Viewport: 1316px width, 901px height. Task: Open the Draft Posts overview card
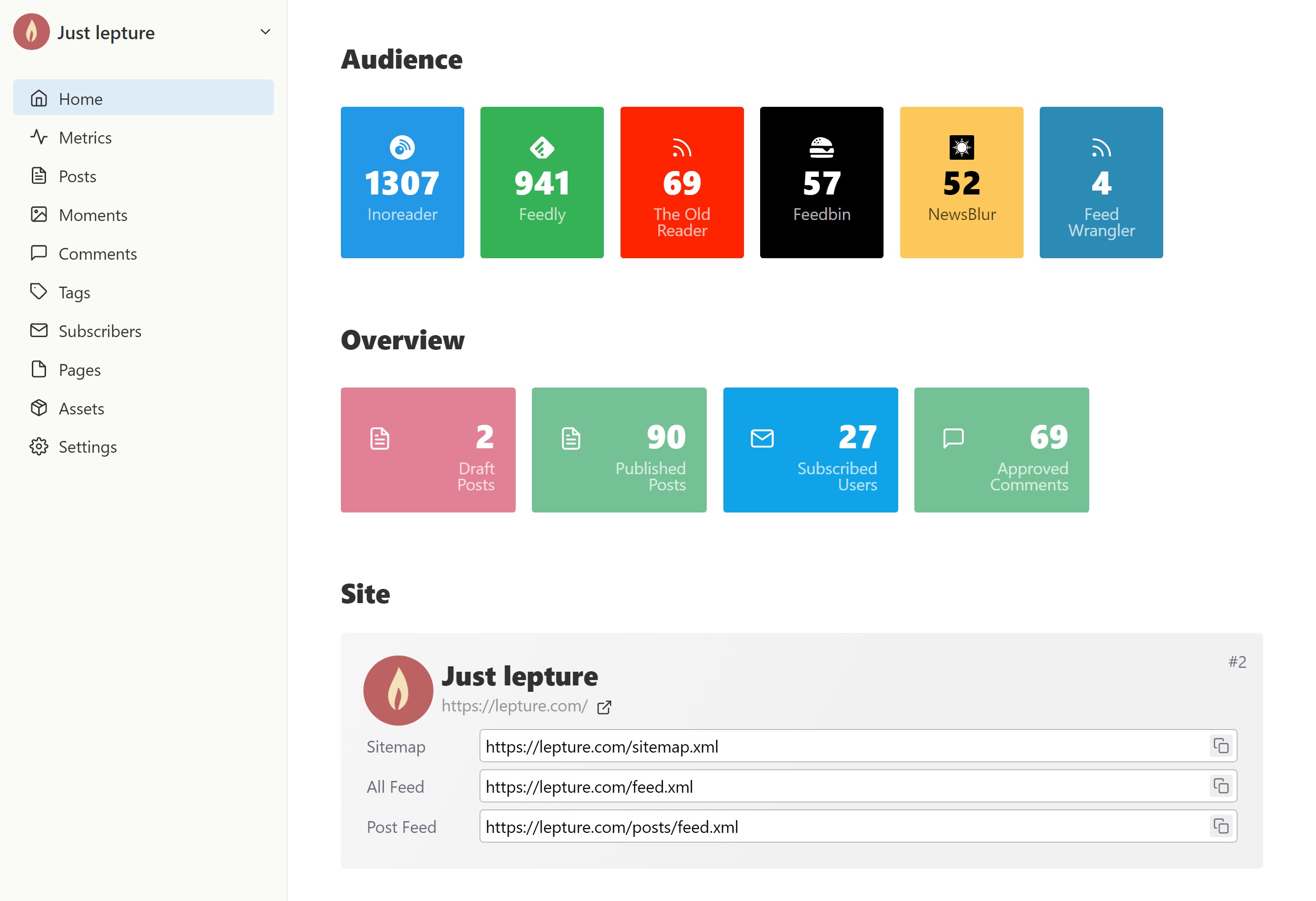(x=428, y=450)
